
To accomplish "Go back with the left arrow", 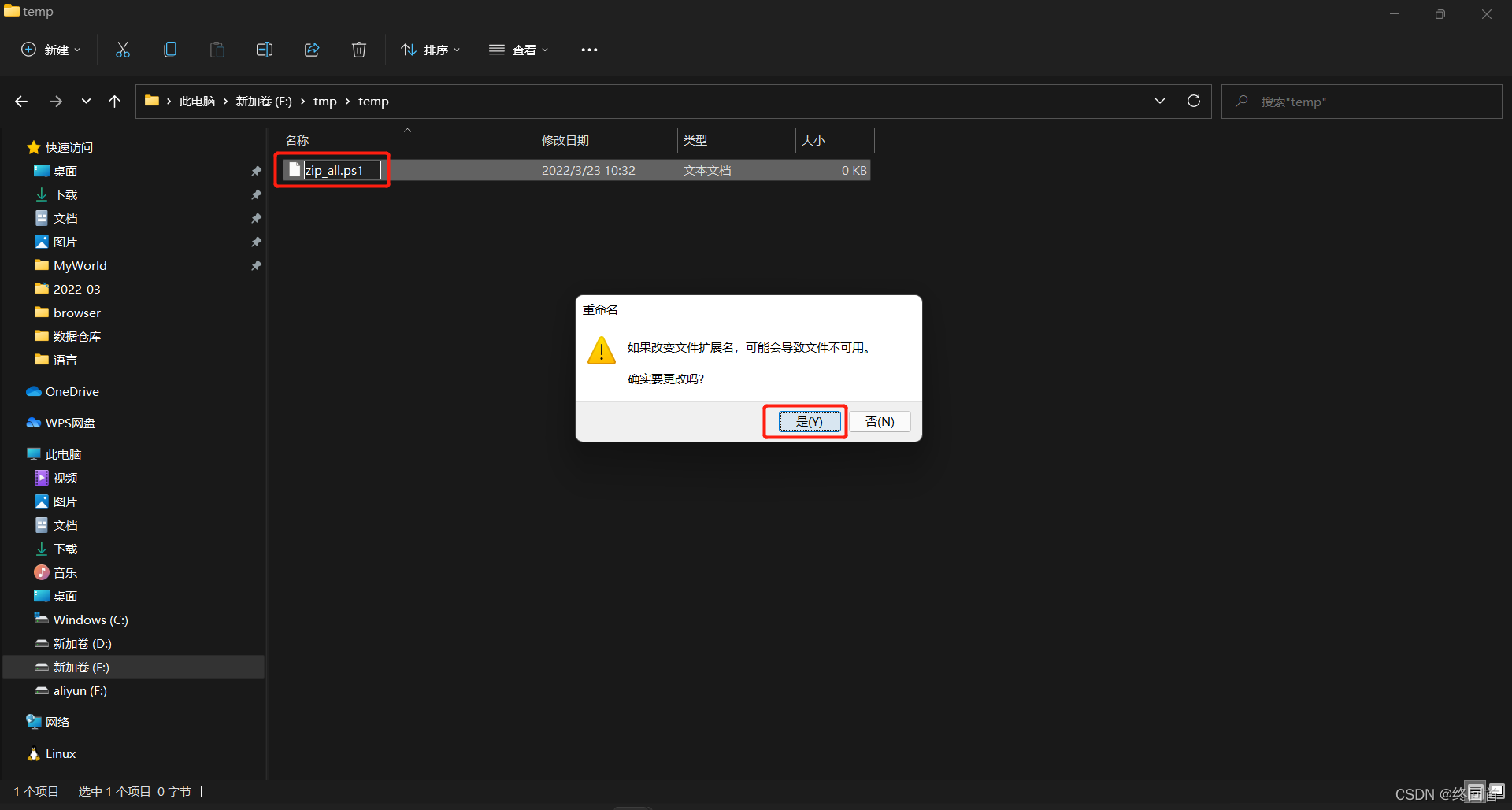I will tap(21, 102).
